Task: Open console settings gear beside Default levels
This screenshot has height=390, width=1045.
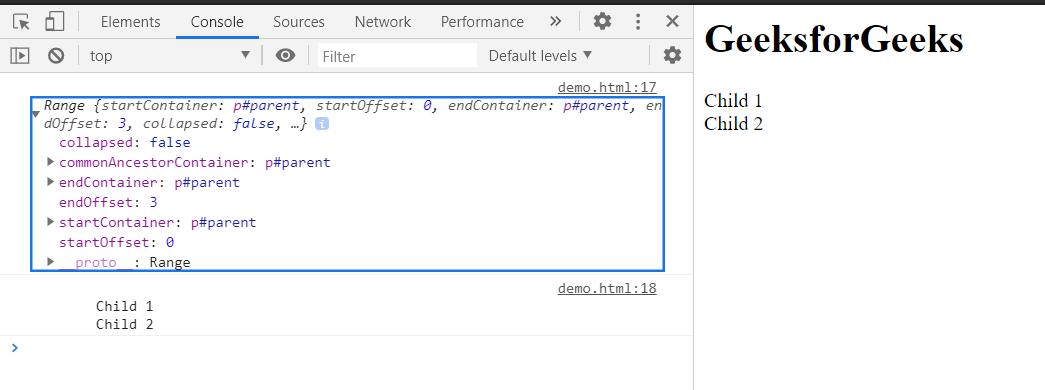Action: pyautogui.click(x=672, y=55)
